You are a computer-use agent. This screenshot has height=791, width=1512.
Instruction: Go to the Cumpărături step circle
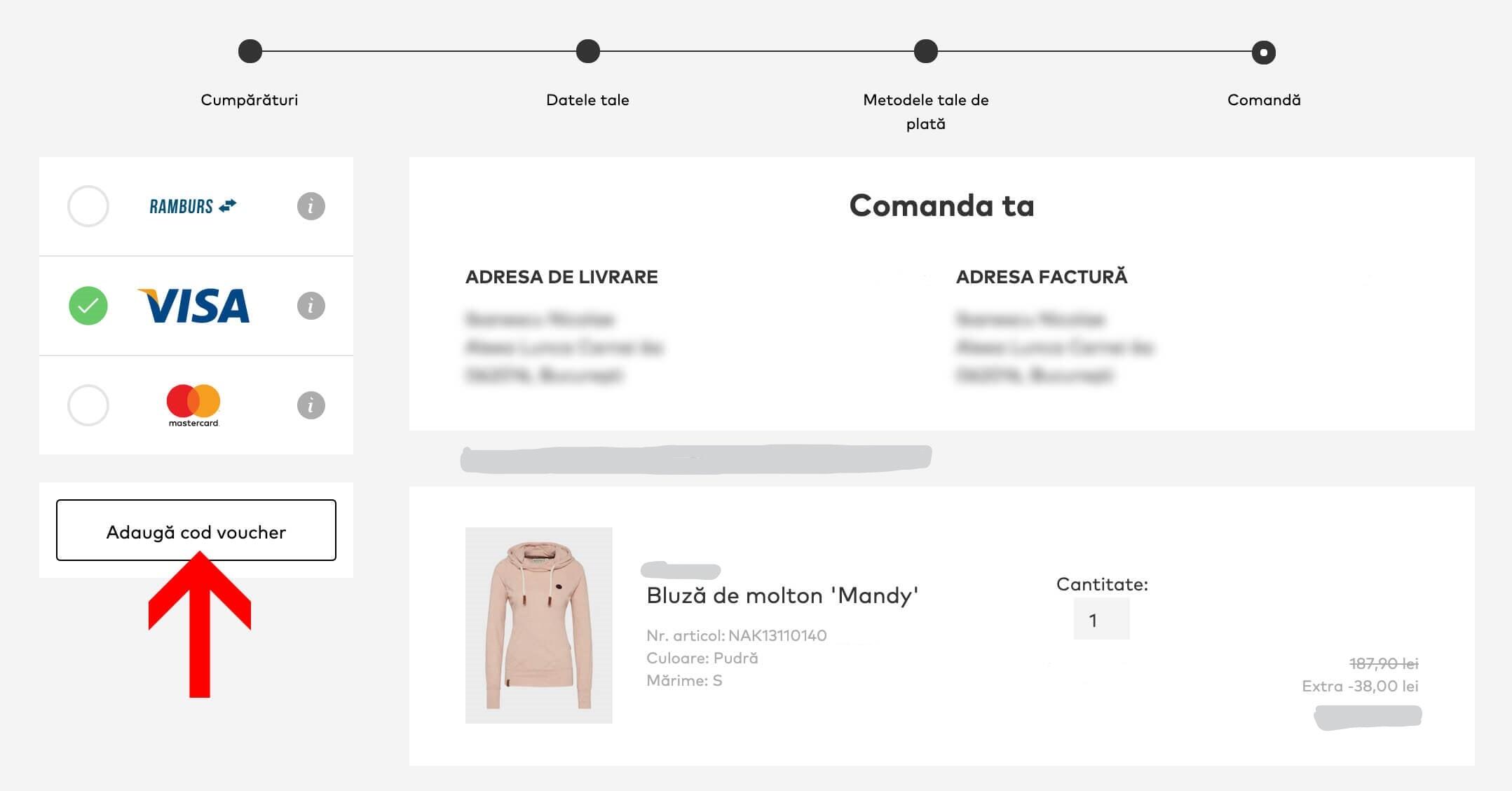pyautogui.click(x=250, y=51)
